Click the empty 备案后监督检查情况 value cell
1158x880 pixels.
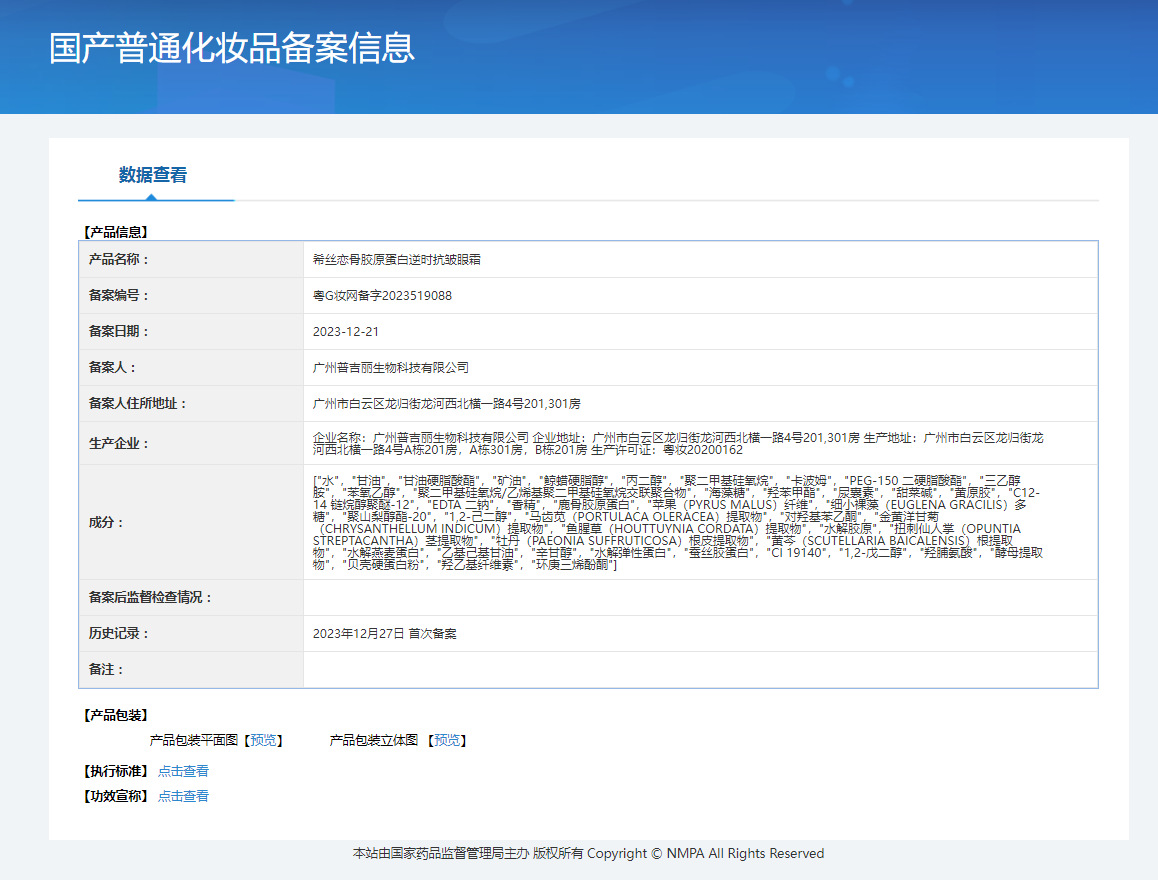pos(699,597)
